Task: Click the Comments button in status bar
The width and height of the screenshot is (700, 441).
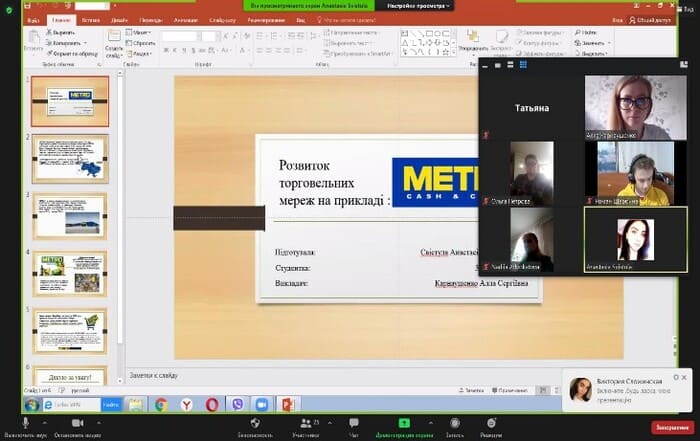Action: (509, 390)
